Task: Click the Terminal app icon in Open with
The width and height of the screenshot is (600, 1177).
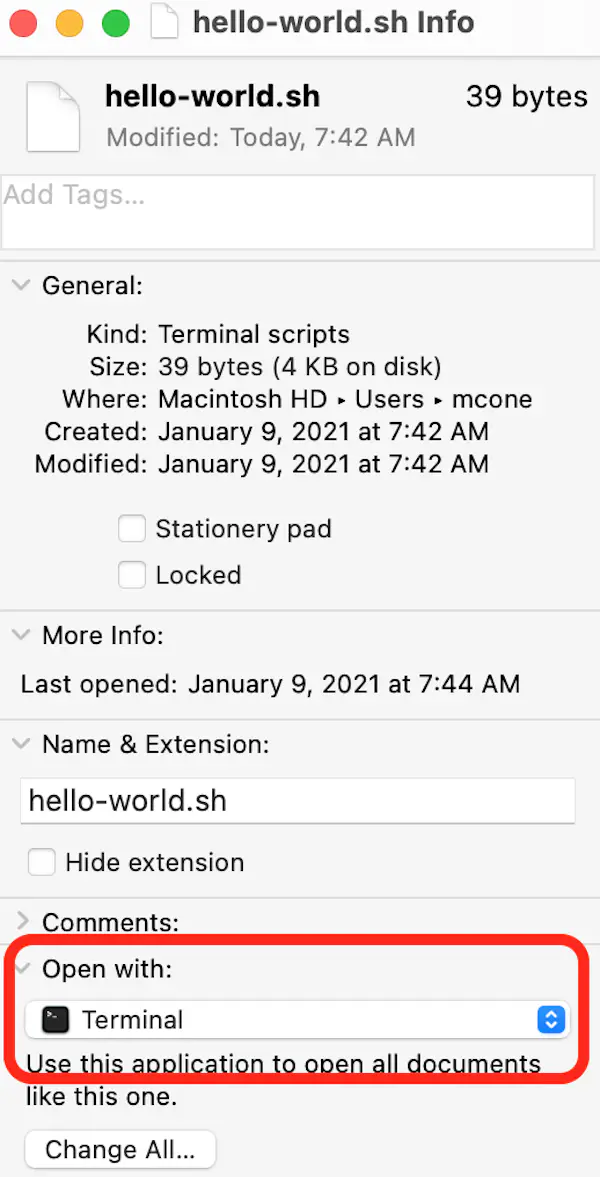Action: [x=55, y=1020]
